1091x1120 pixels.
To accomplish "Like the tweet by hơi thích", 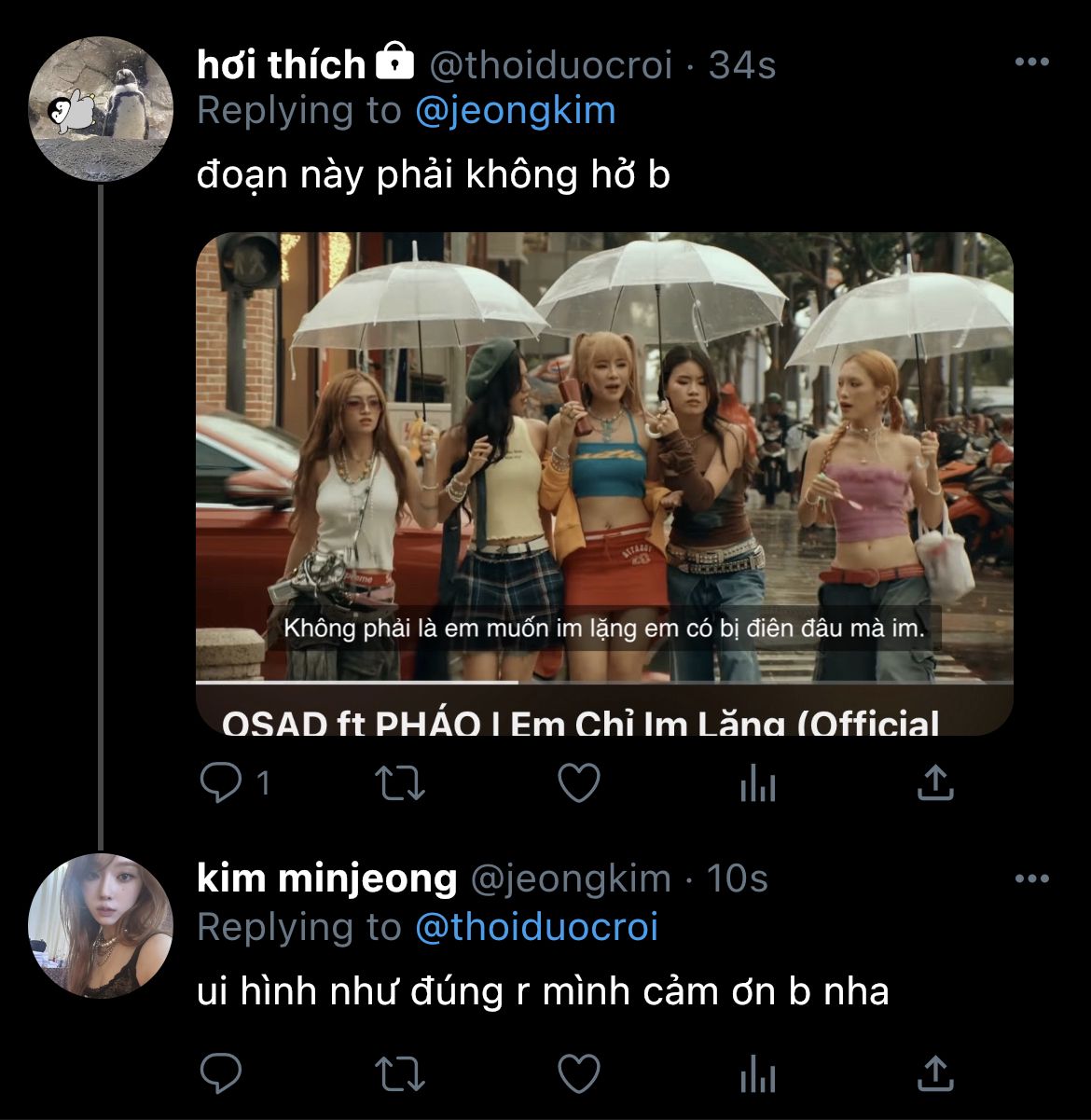I will pos(578,783).
